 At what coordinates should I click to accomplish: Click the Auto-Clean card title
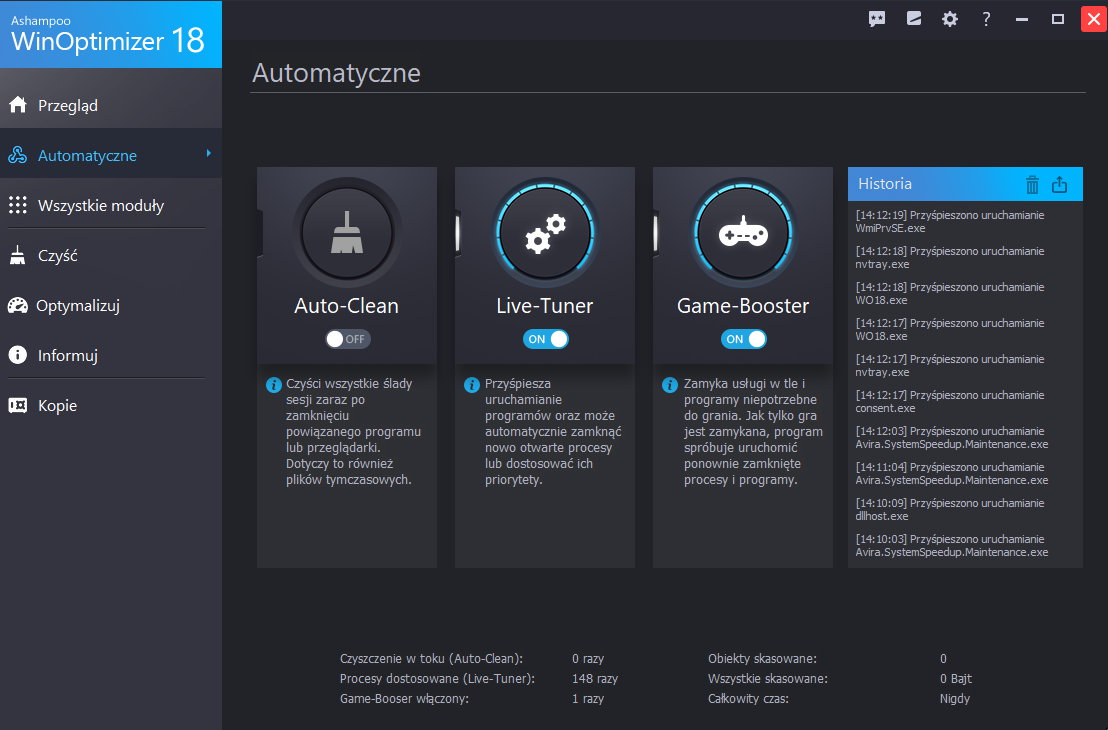[346, 305]
